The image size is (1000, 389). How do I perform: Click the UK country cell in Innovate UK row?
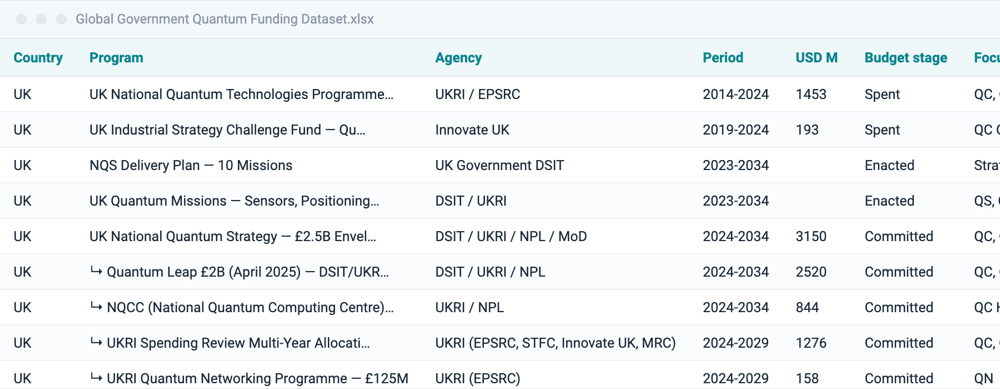coord(22,130)
